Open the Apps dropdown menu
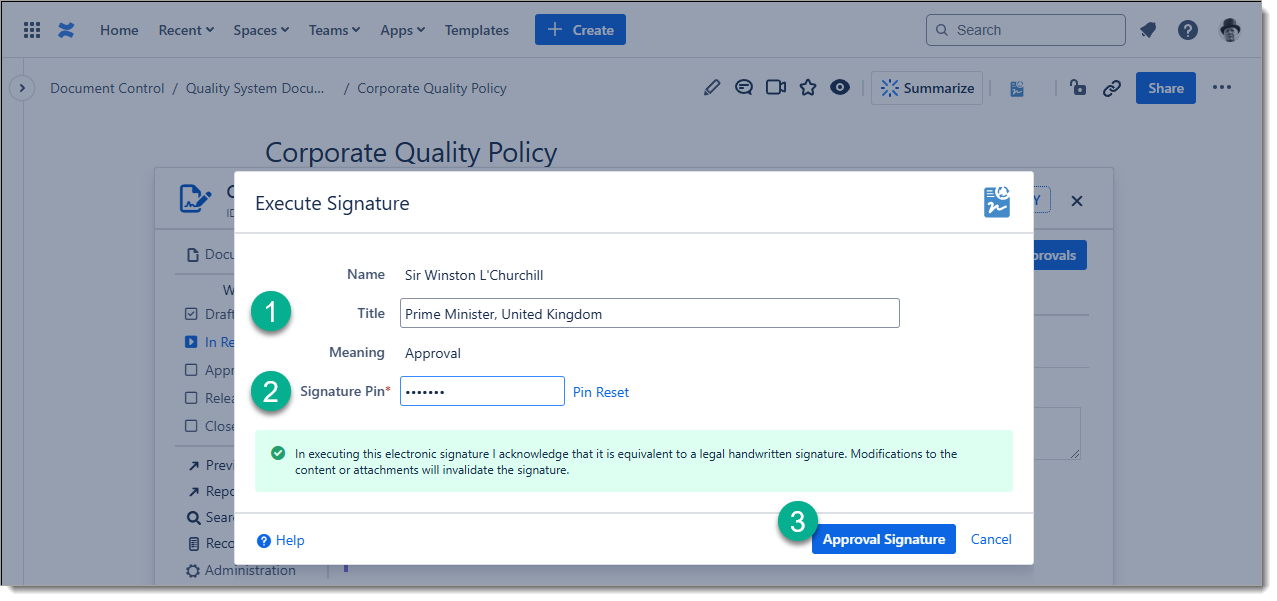Image resolution: width=1277 pixels, height=601 pixels. click(402, 30)
